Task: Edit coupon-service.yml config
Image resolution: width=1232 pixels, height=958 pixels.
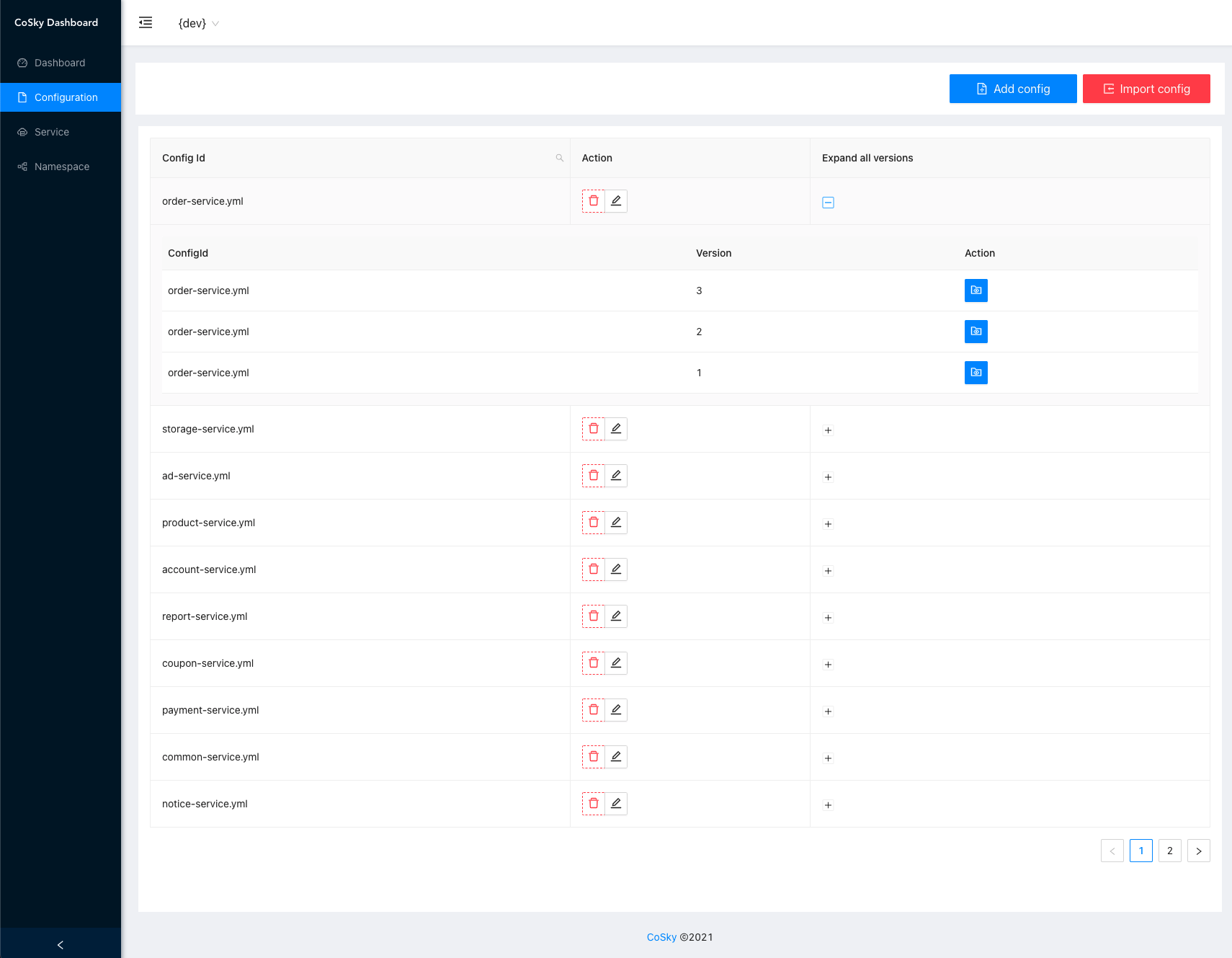Action: pyautogui.click(x=616, y=663)
